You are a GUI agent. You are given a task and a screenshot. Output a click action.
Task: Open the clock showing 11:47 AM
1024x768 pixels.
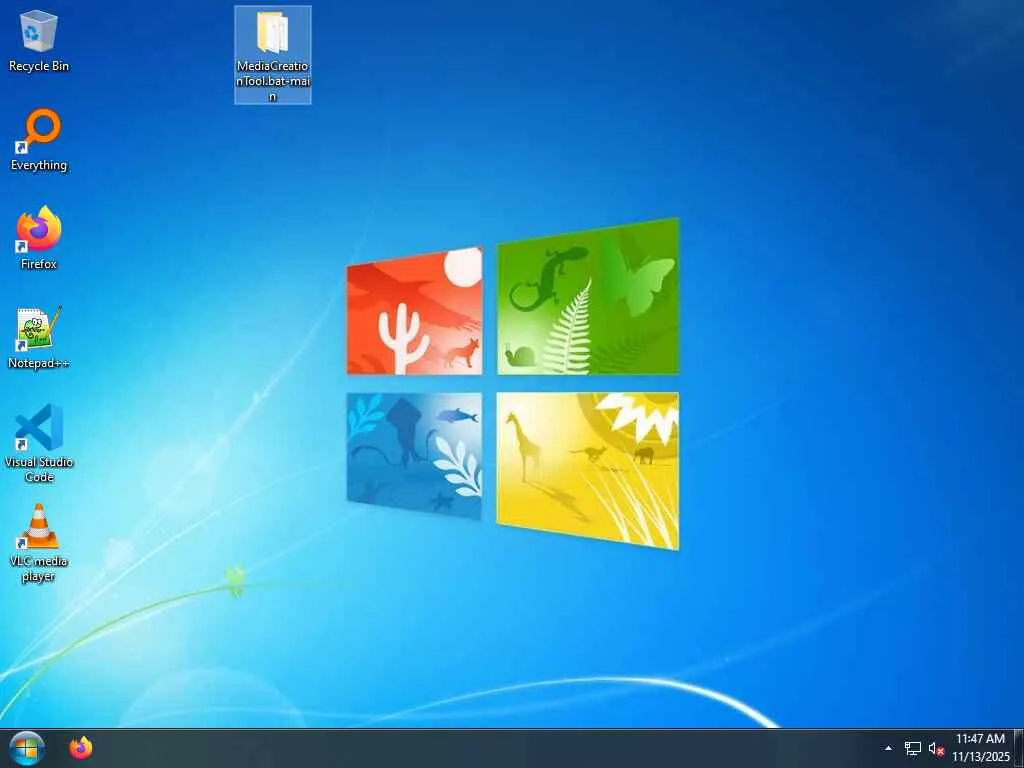point(980,748)
